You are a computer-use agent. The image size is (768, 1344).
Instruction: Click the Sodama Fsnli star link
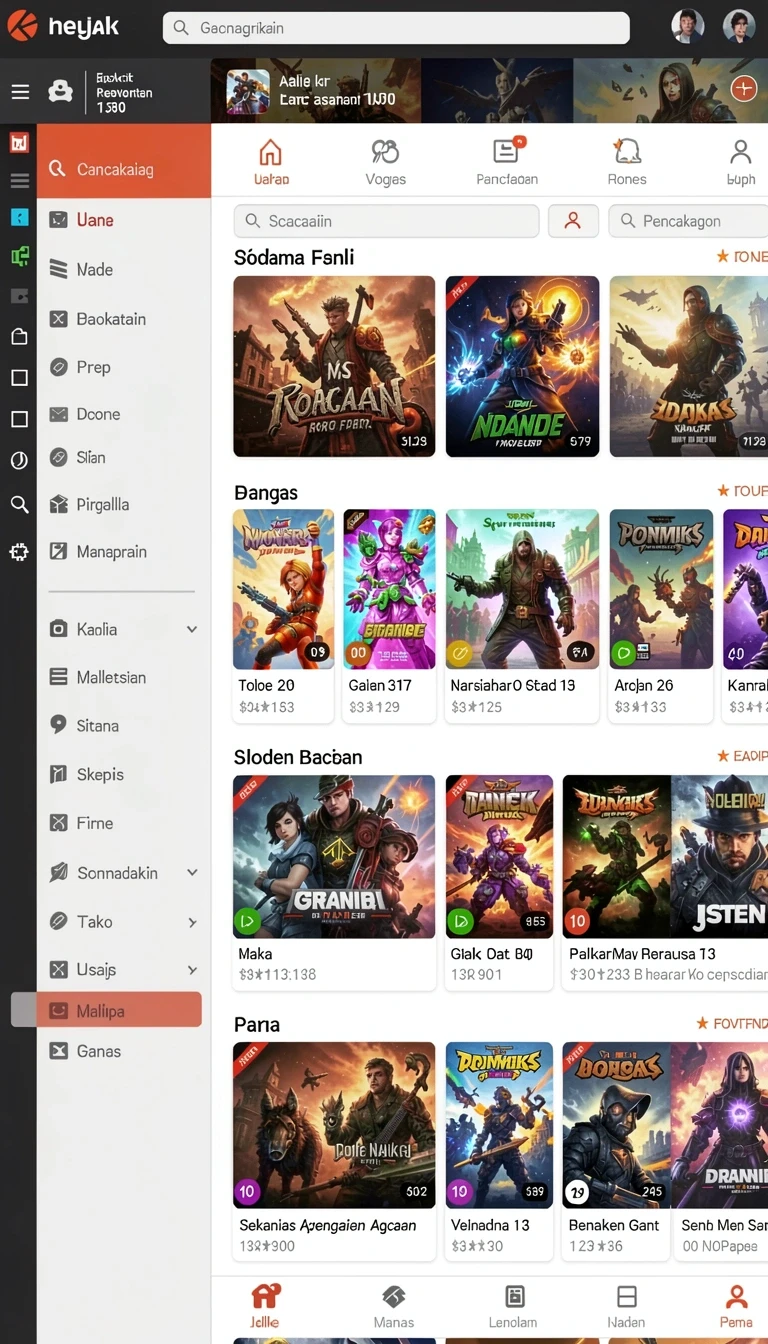click(742, 257)
